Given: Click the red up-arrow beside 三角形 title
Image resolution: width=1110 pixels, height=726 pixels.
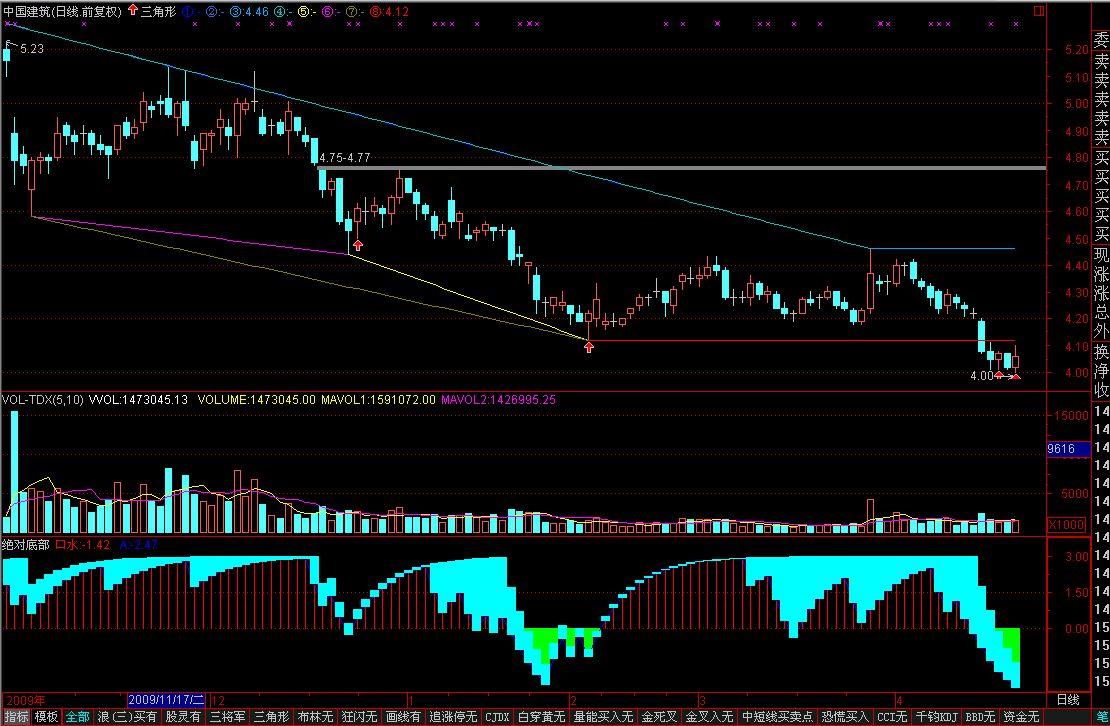Looking at the screenshot, I should [132, 11].
